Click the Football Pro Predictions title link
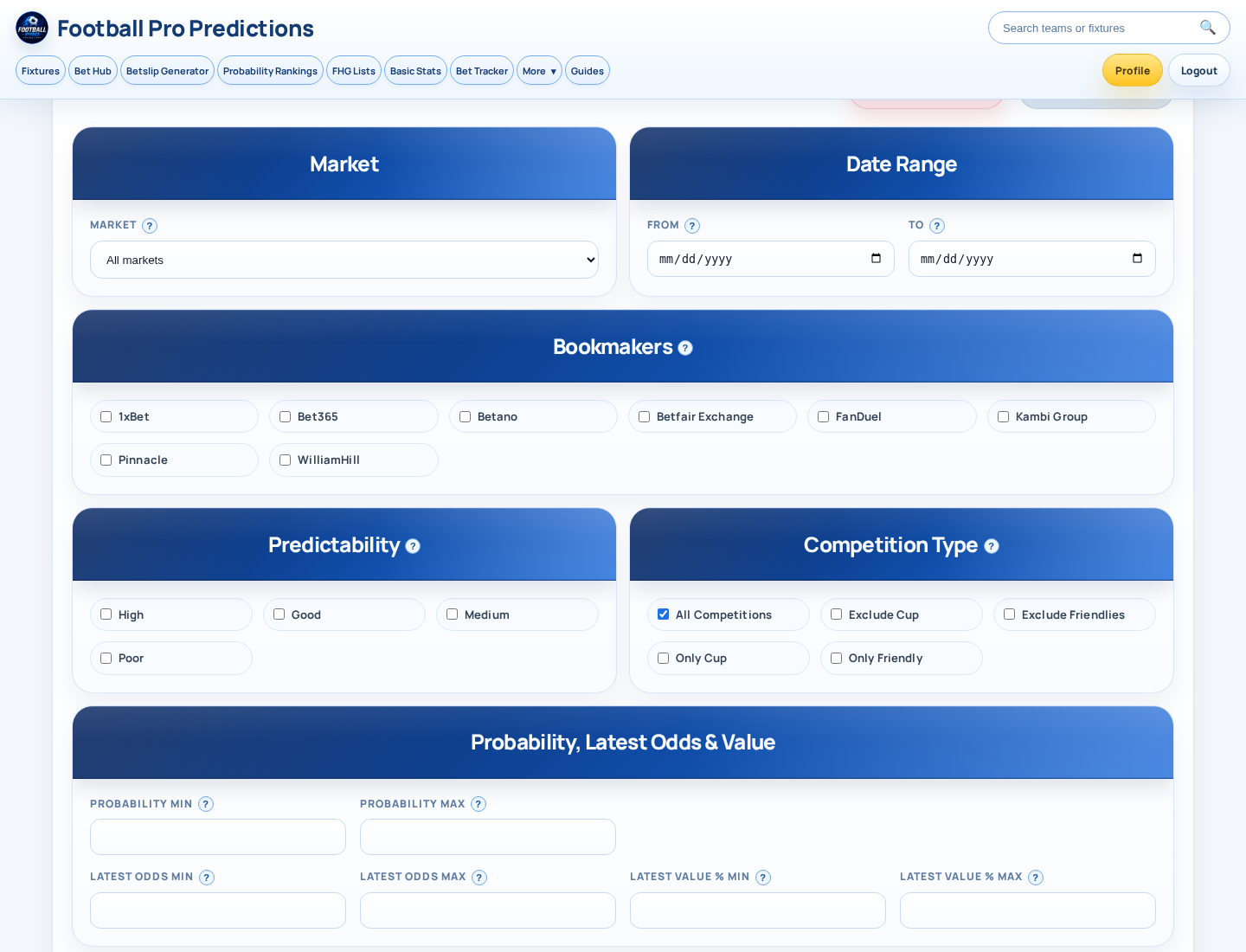 pos(185,29)
